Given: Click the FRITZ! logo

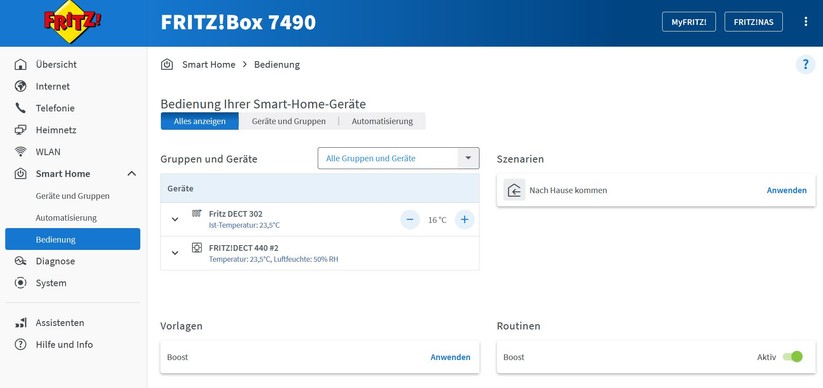Looking at the screenshot, I should point(72,22).
